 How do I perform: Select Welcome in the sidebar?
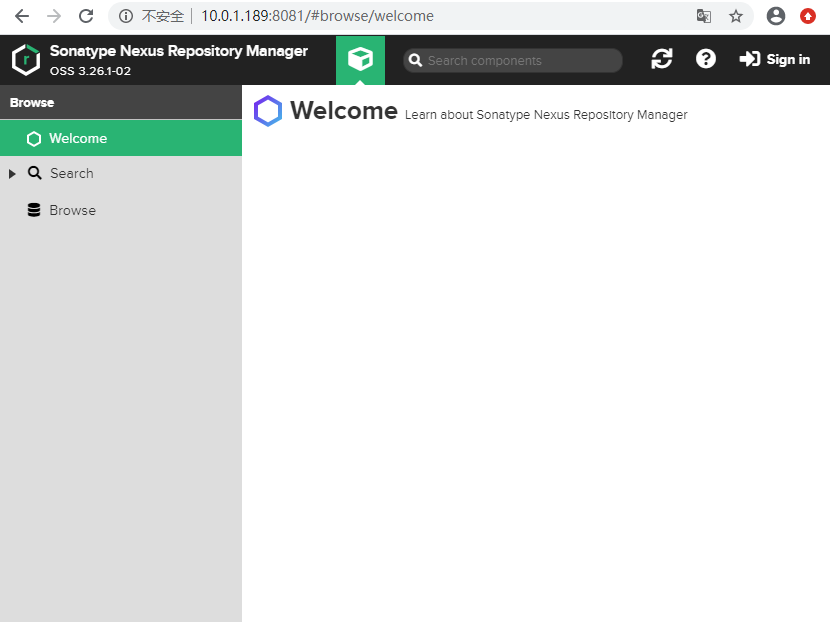pos(121,138)
